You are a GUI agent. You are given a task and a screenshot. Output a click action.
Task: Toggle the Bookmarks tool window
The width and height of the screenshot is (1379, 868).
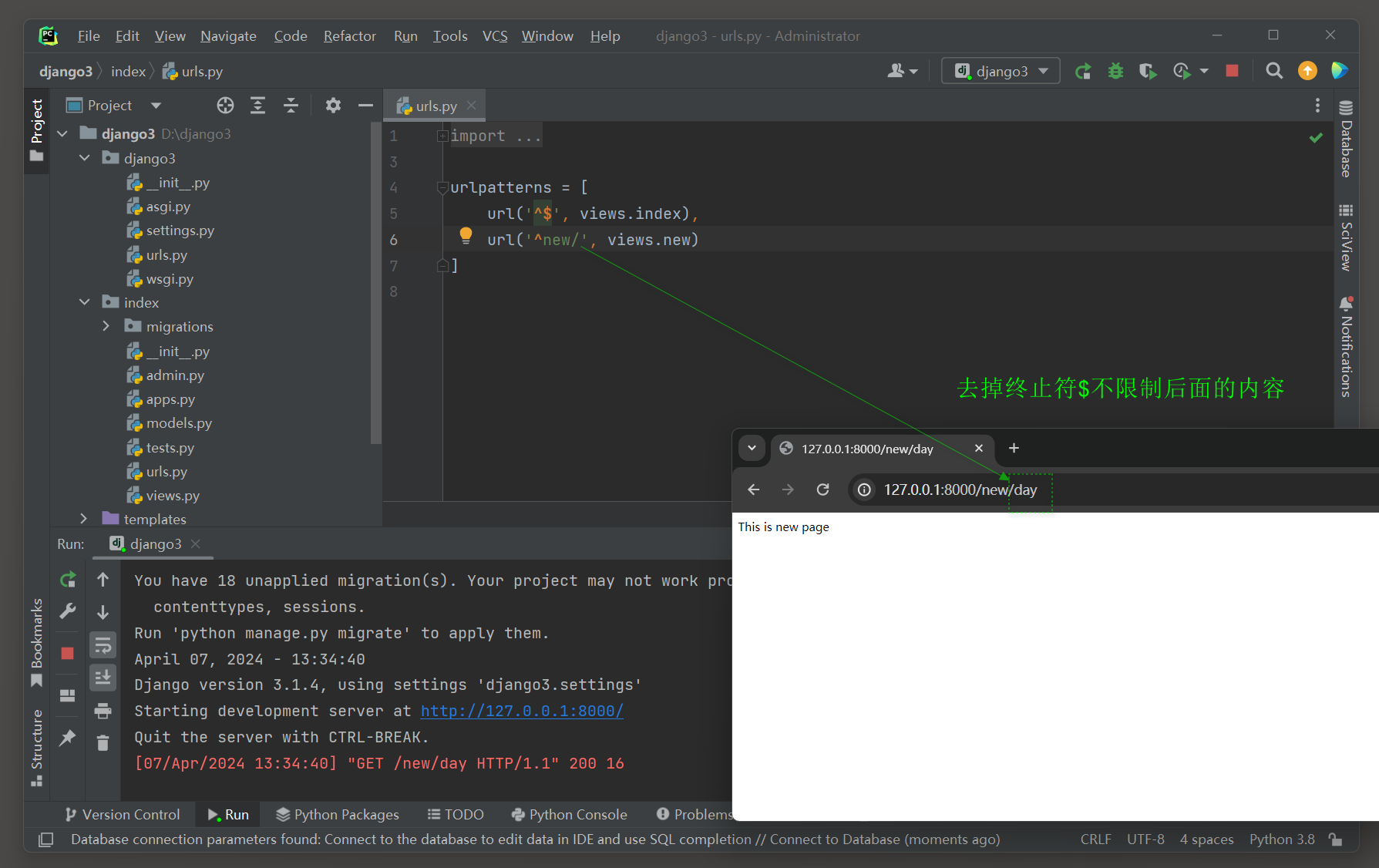click(x=36, y=643)
